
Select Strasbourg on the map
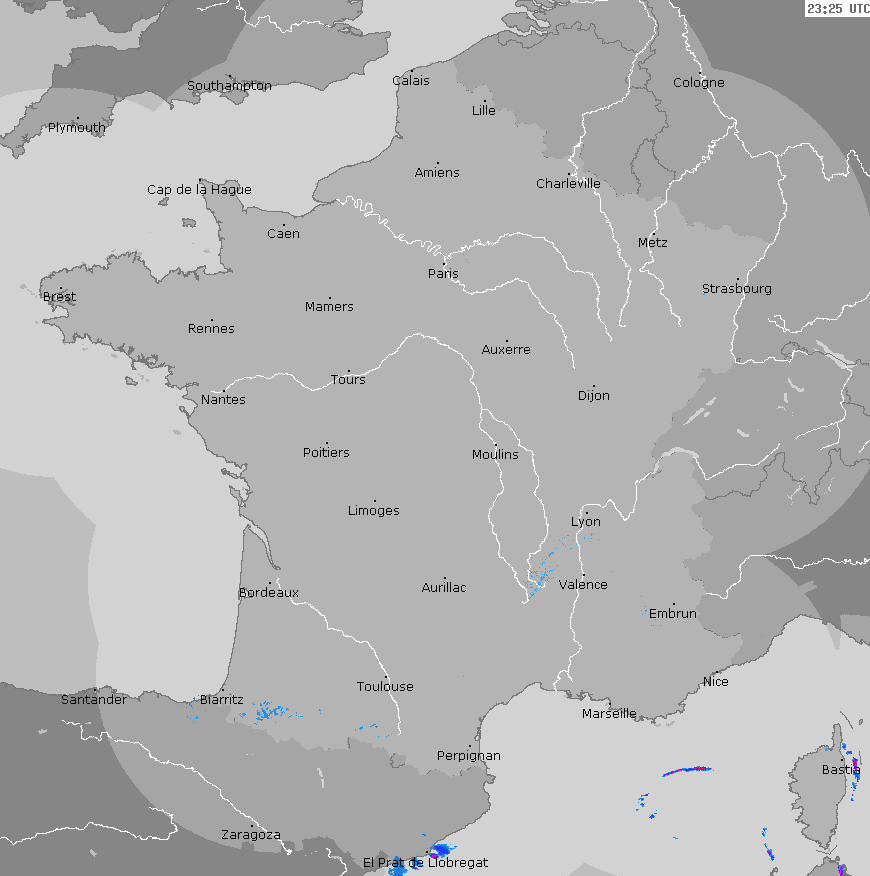point(736,289)
